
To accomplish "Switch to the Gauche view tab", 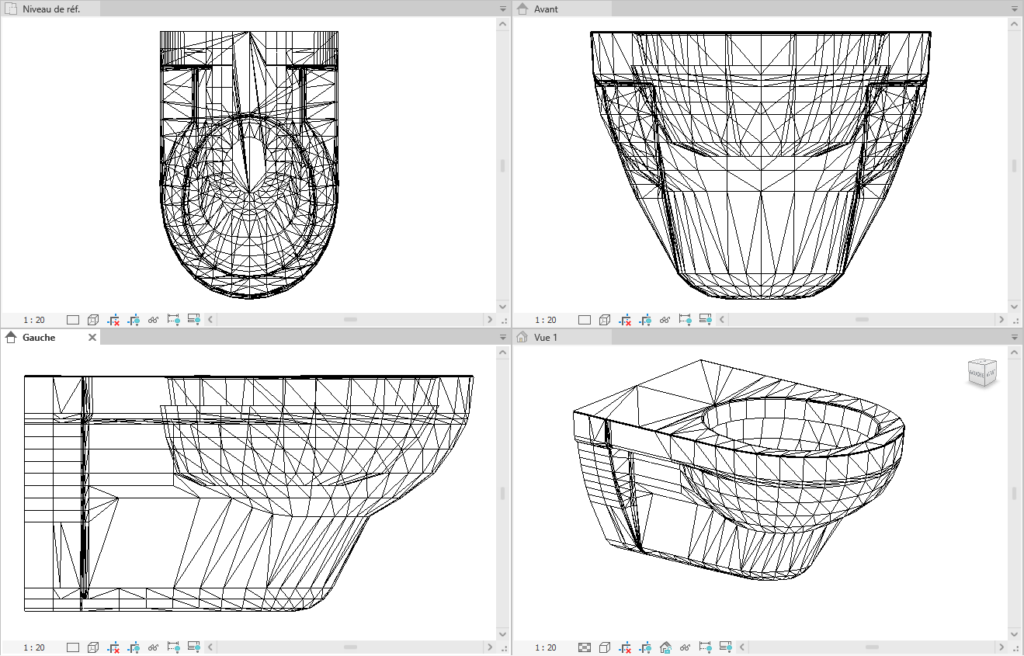I will click(40, 337).
